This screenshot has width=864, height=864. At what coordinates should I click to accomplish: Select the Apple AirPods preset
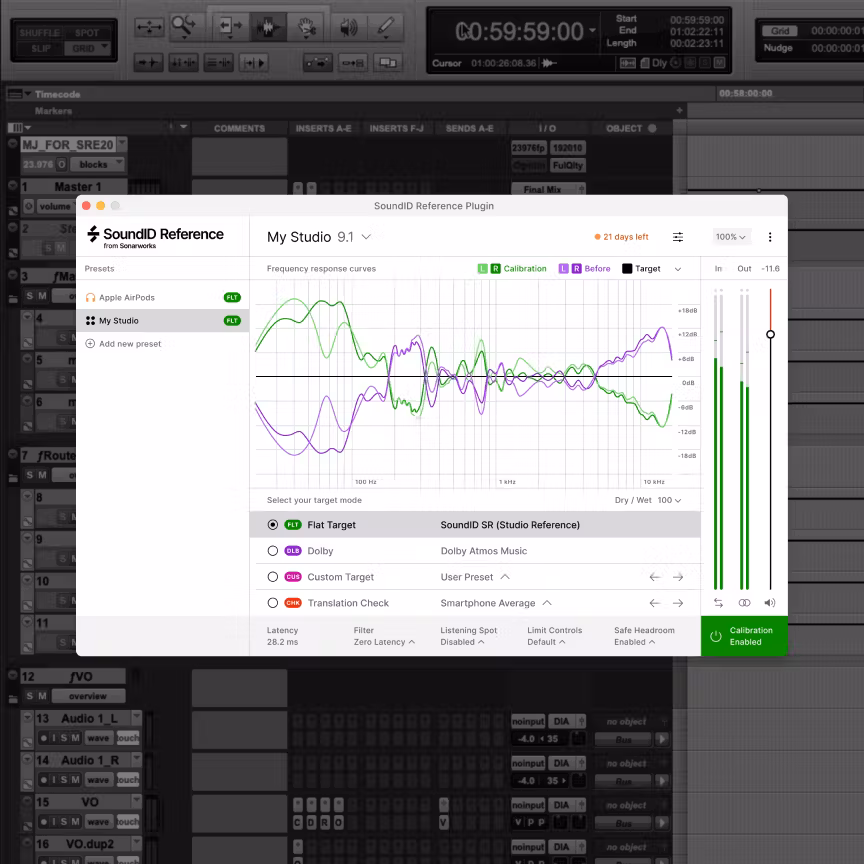[x=130, y=296]
